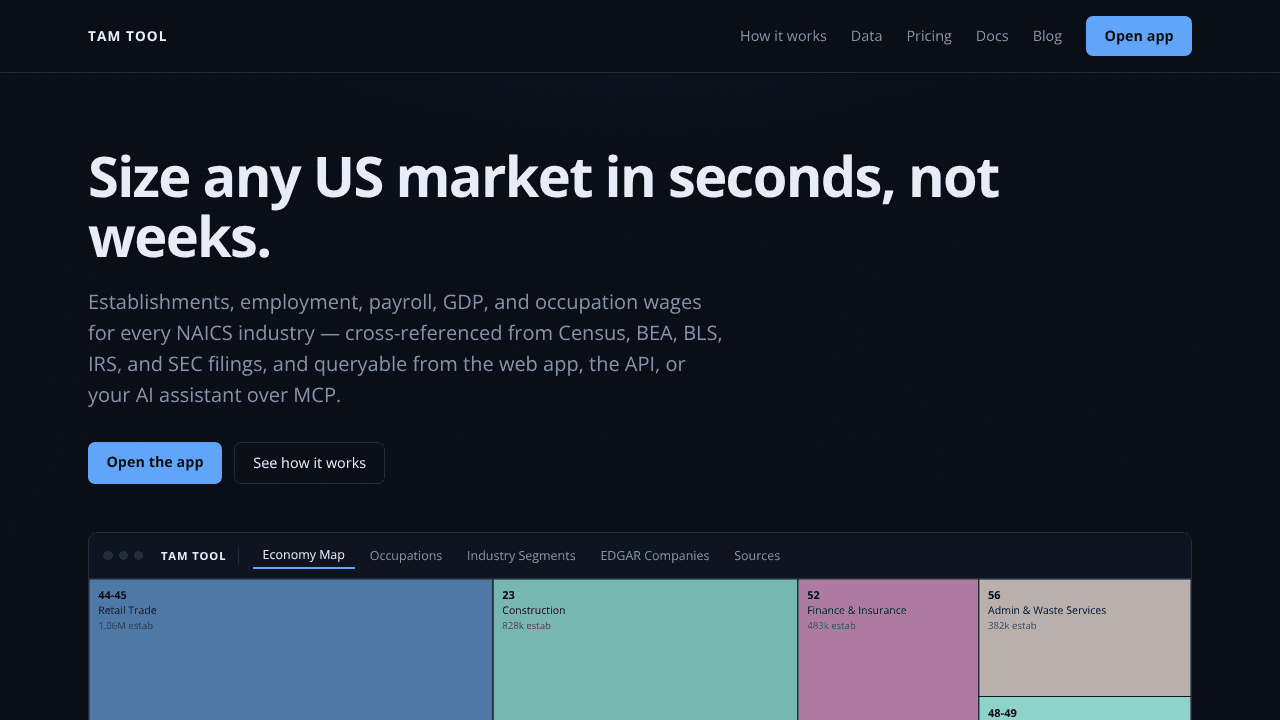Click the See how it works button
The image size is (1280, 720).
[309, 463]
